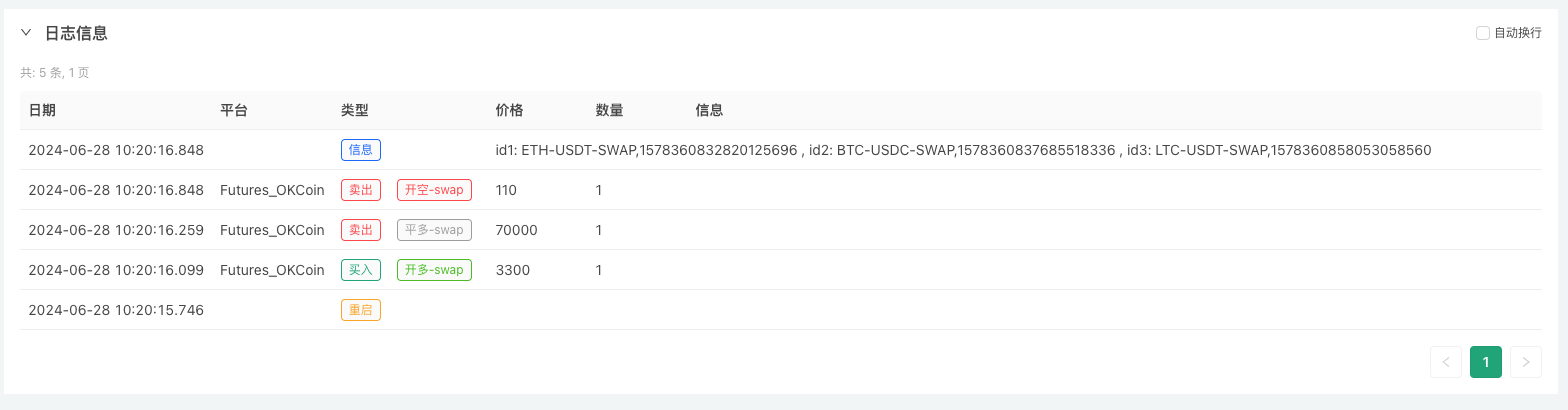Click the log message with ETH-USDT-SWAP ids
This screenshot has width=1568, height=410.
tap(963, 150)
